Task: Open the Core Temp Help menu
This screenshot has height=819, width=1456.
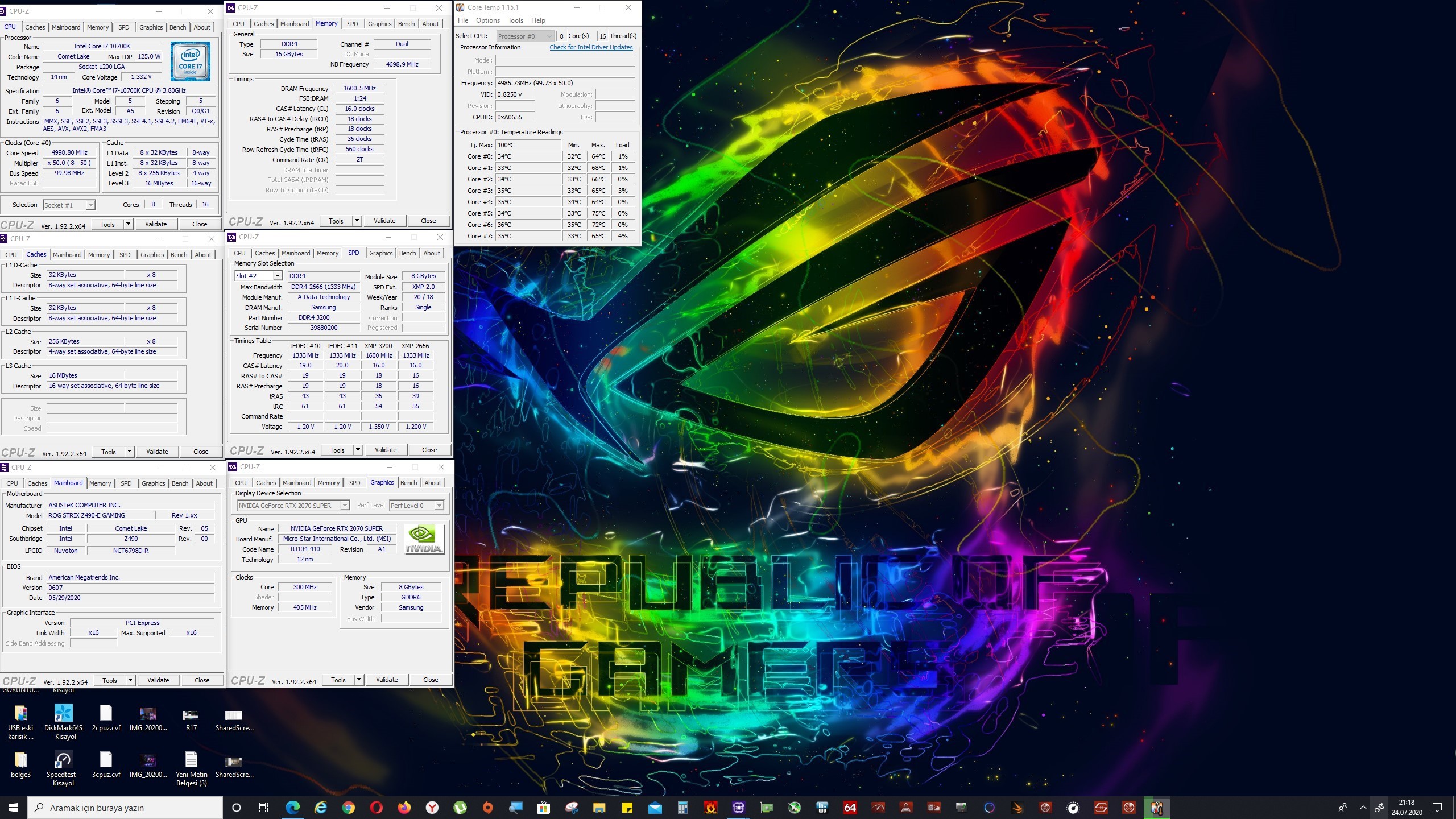Action: coord(538,20)
